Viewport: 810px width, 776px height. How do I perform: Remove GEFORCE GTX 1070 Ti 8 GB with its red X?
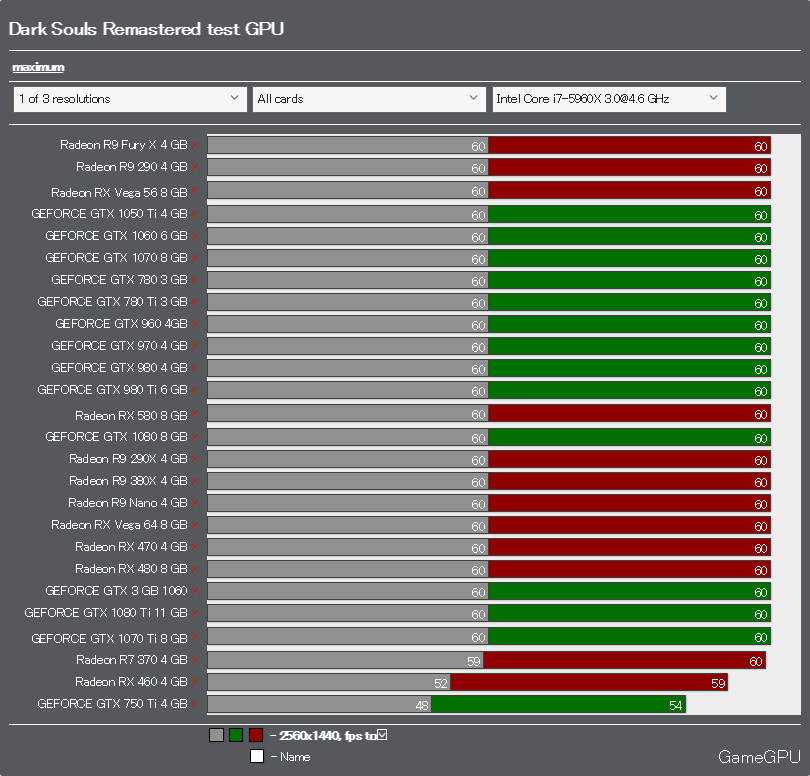[x=195, y=636]
